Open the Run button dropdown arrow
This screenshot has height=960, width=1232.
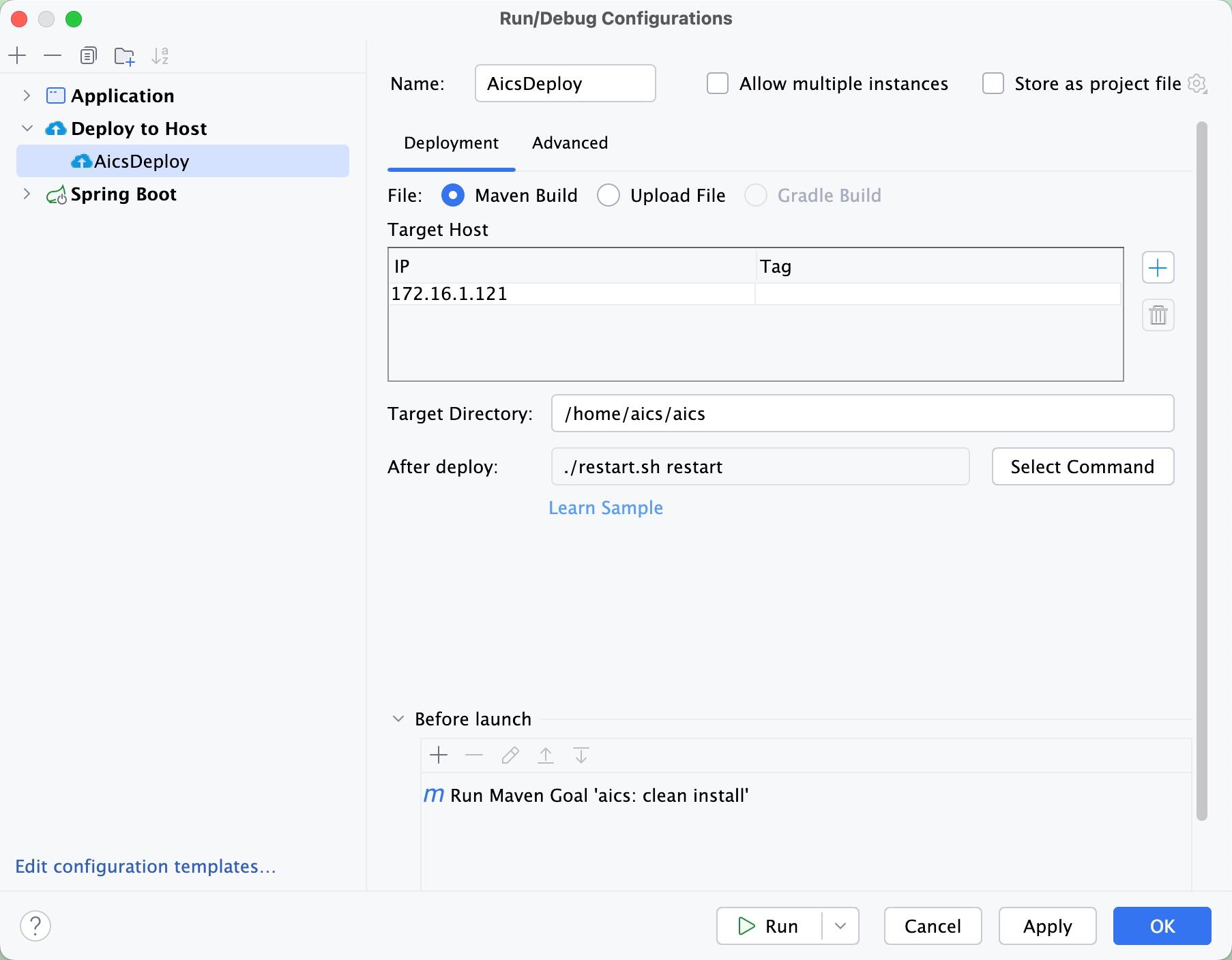(840, 926)
